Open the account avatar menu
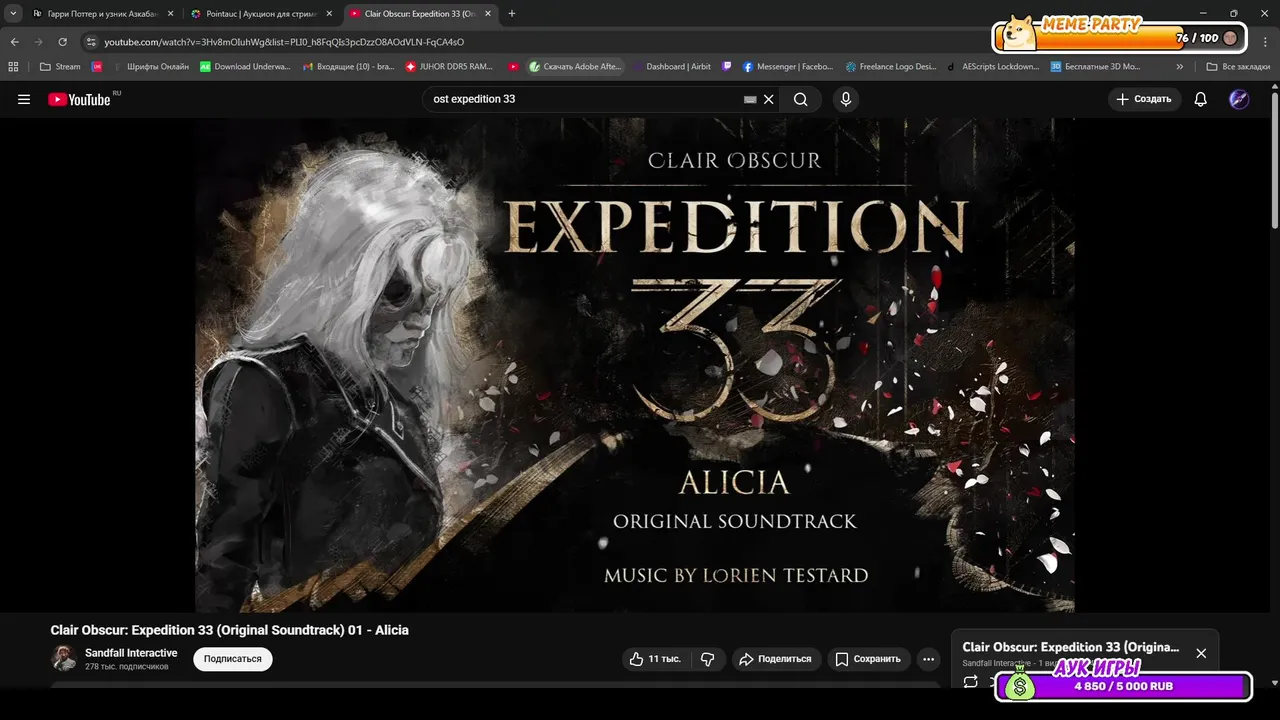The height and width of the screenshot is (720, 1280). click(1239, 99)
